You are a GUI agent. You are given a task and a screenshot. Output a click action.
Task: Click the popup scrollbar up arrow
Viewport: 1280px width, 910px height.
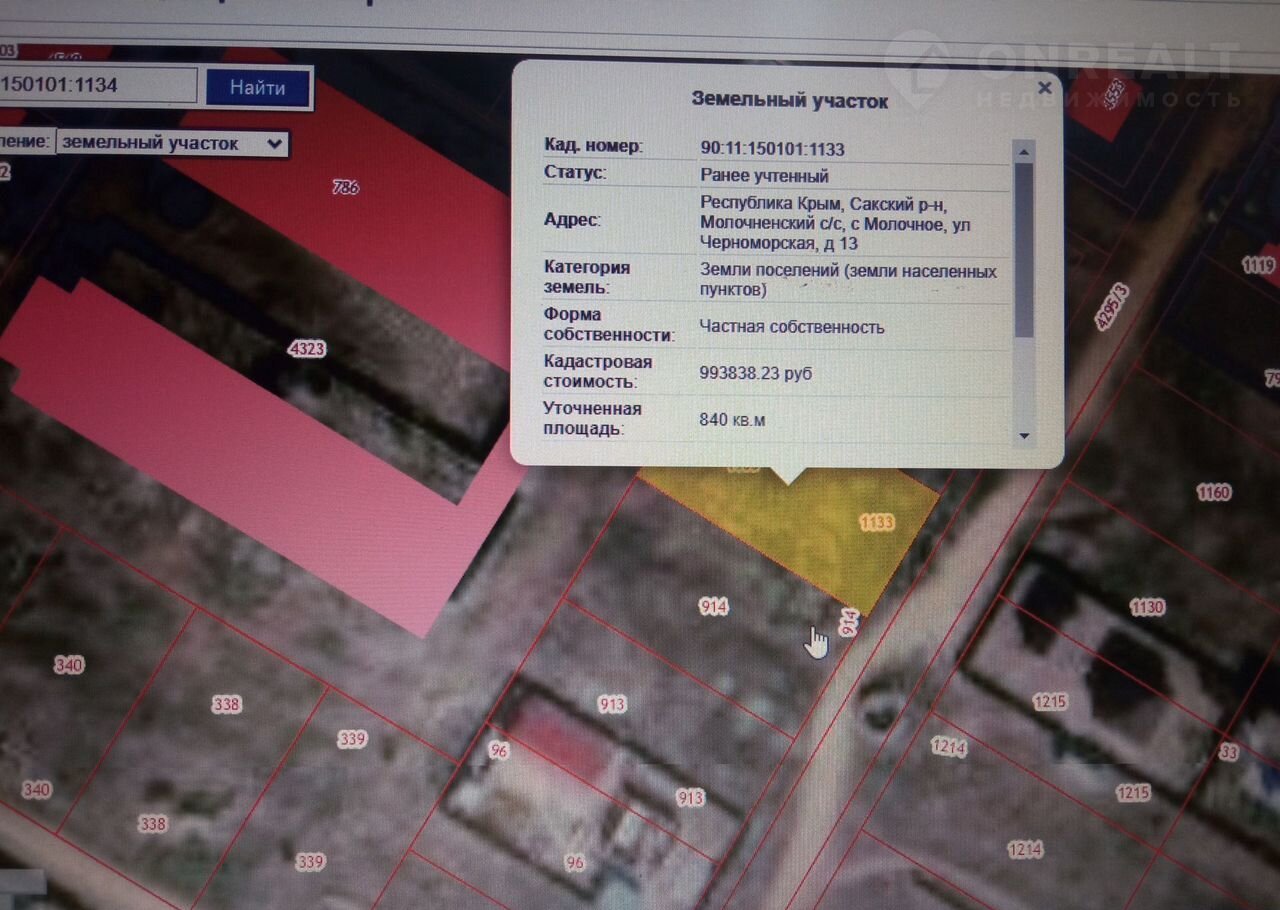tap(1023, 151)
